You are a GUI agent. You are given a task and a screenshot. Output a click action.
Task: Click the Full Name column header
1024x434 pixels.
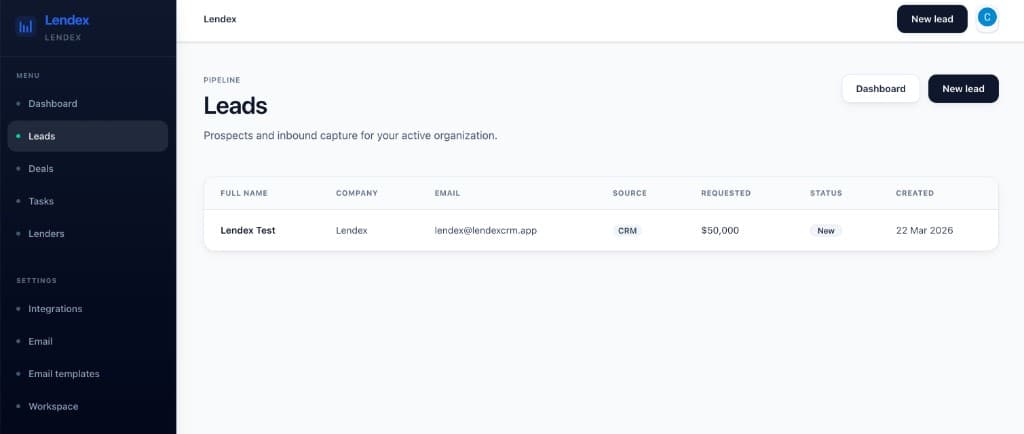244,193
